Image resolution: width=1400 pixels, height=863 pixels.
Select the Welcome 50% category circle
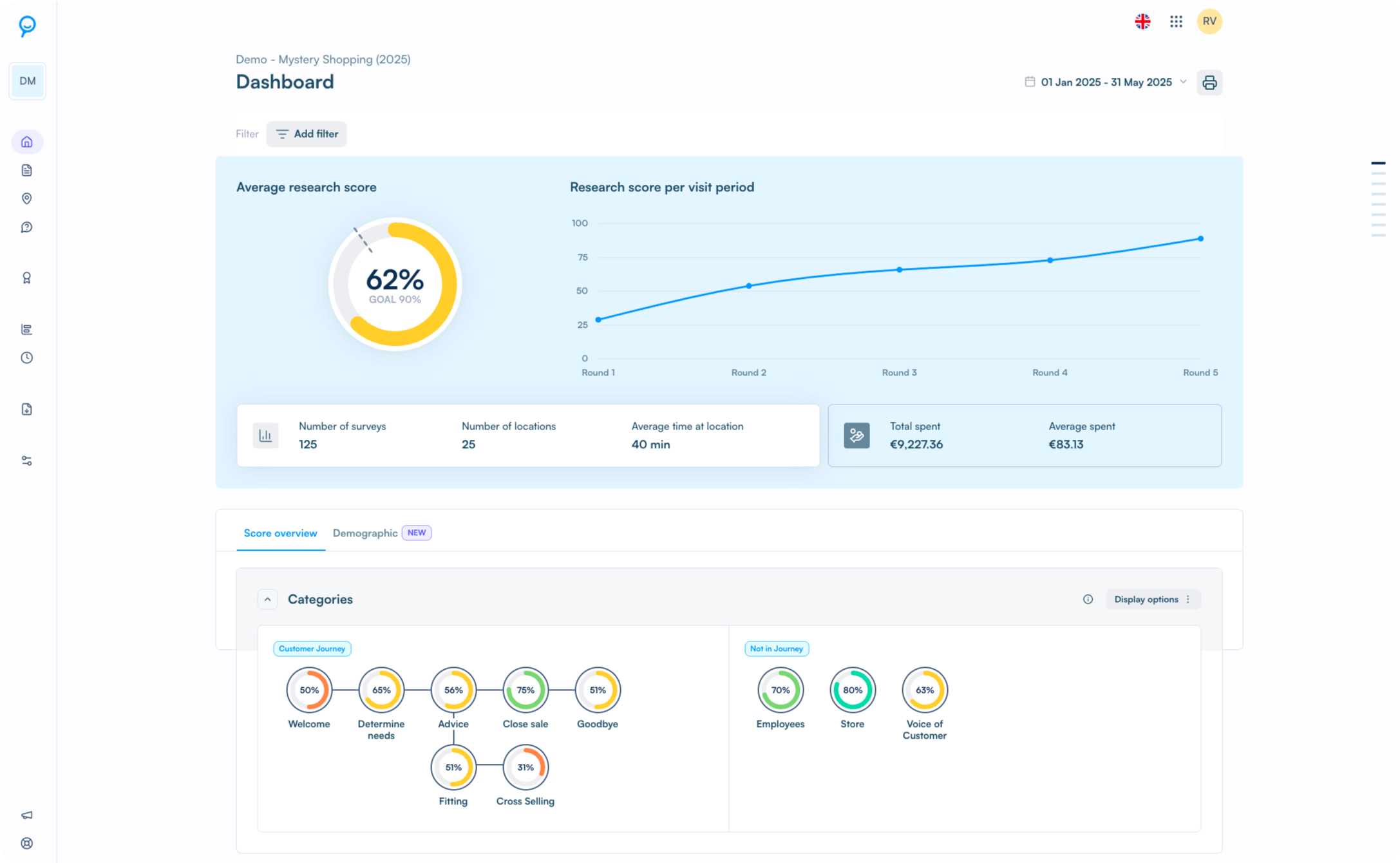point(309,690)
